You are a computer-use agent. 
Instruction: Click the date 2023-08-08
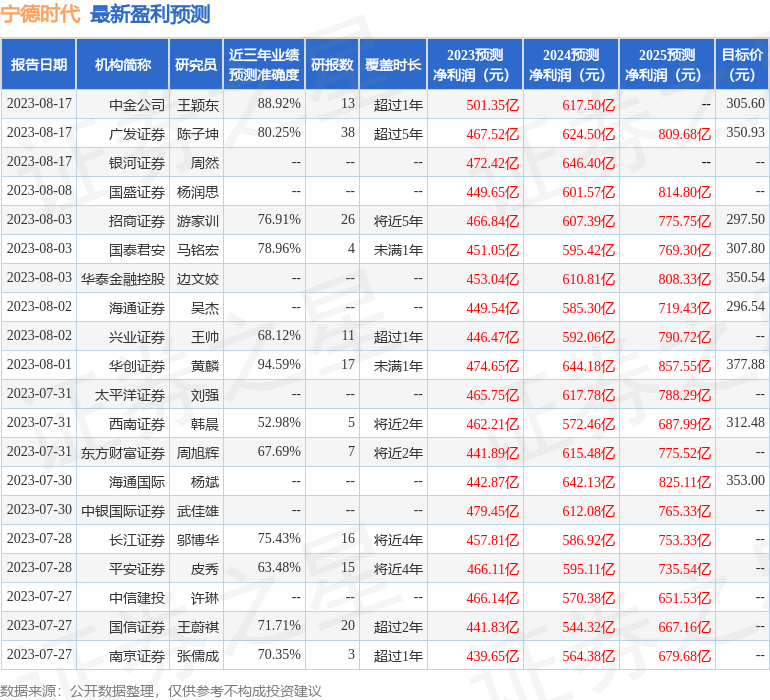(39, 190)
